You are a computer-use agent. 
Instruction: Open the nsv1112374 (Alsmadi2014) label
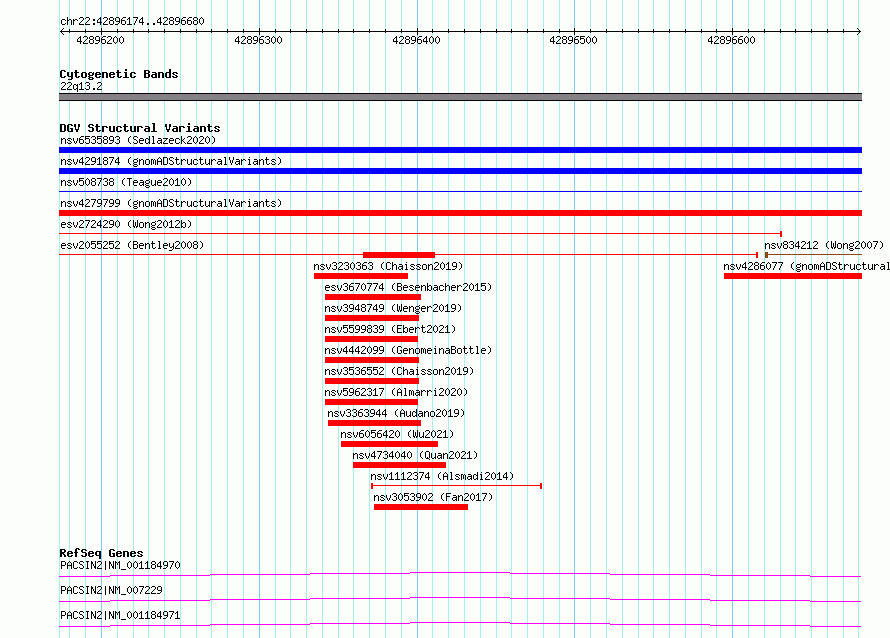point(442,476)
